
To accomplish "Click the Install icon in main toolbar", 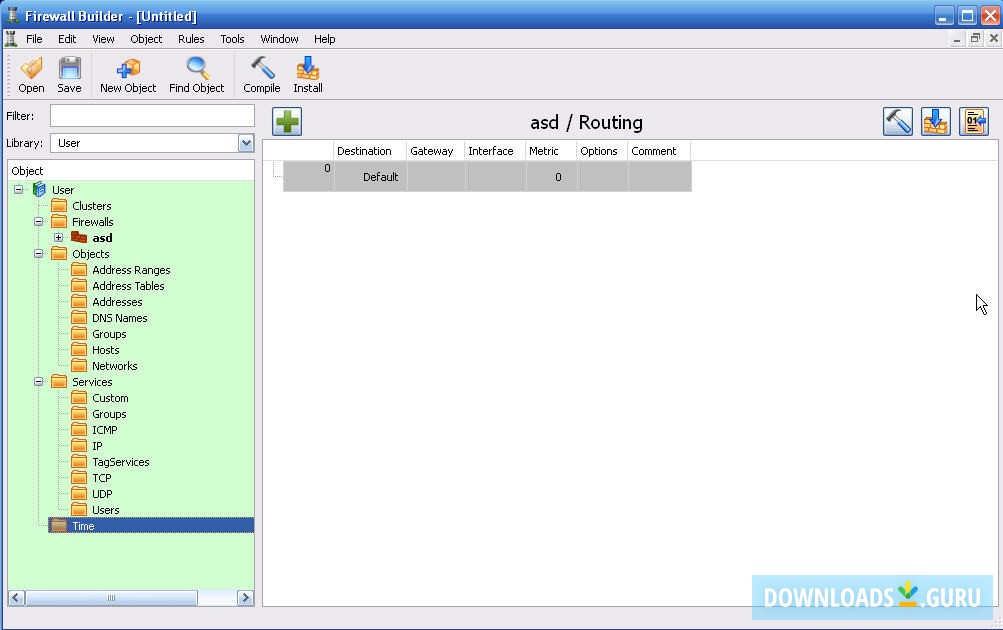I will 308,68.
